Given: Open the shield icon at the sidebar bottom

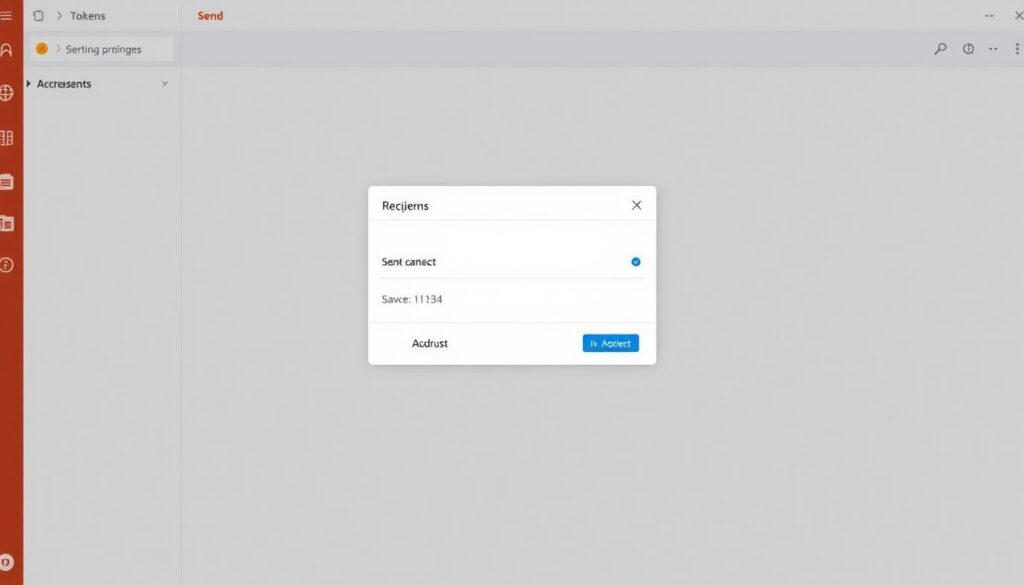Looking at the screenshot, I should [x=7, y=562].
